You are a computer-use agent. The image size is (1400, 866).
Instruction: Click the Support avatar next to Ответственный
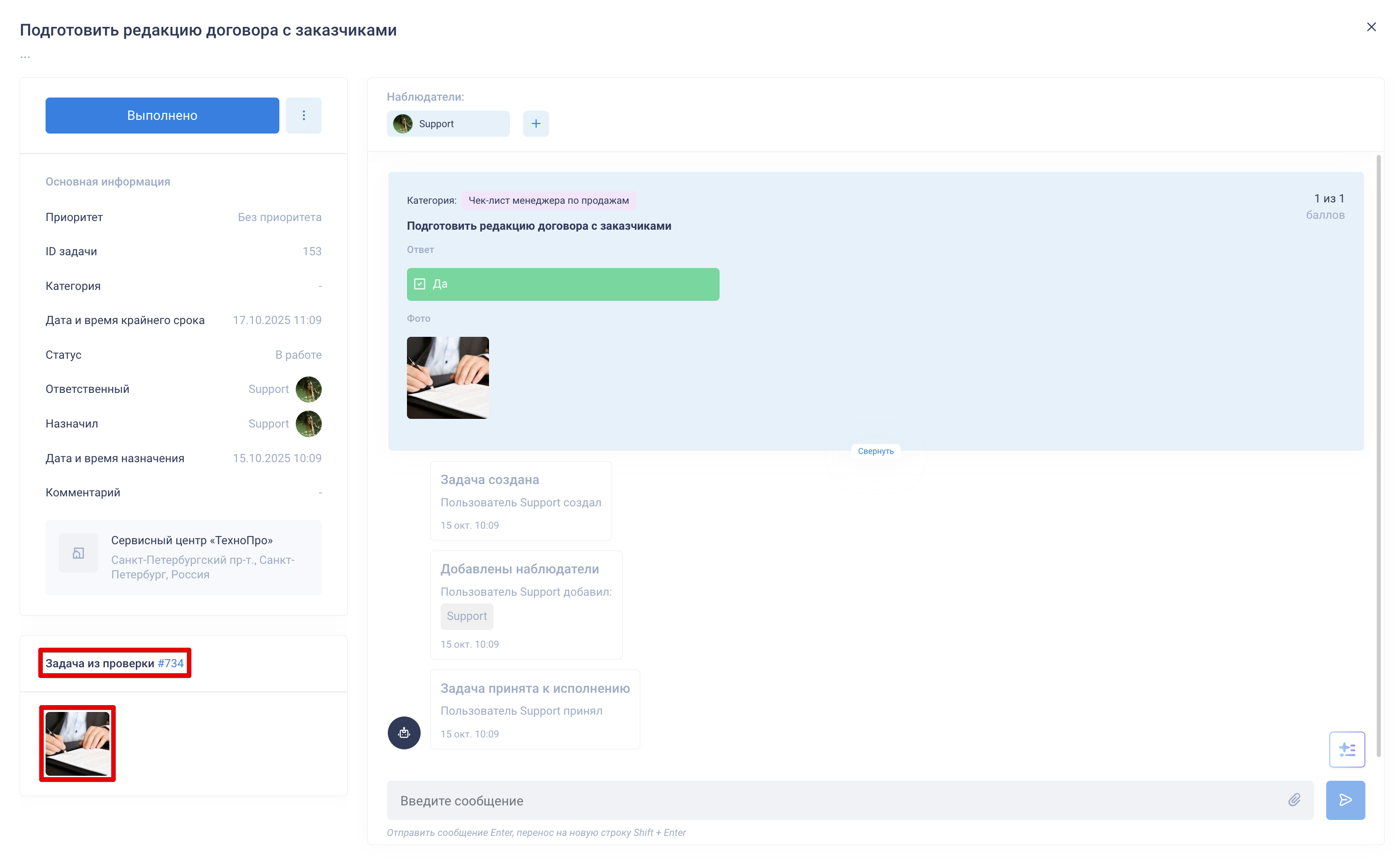(x=308, y=389)
